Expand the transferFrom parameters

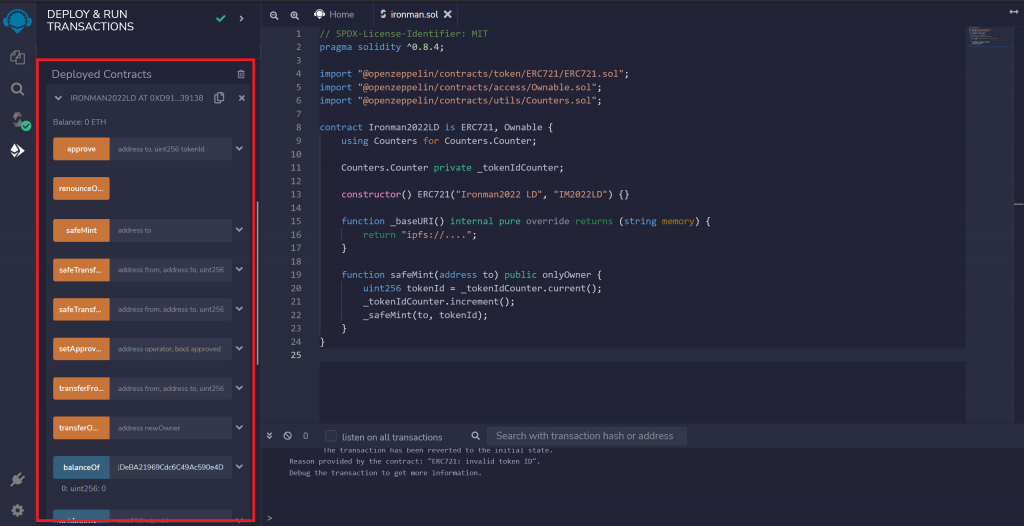[239, 388]
